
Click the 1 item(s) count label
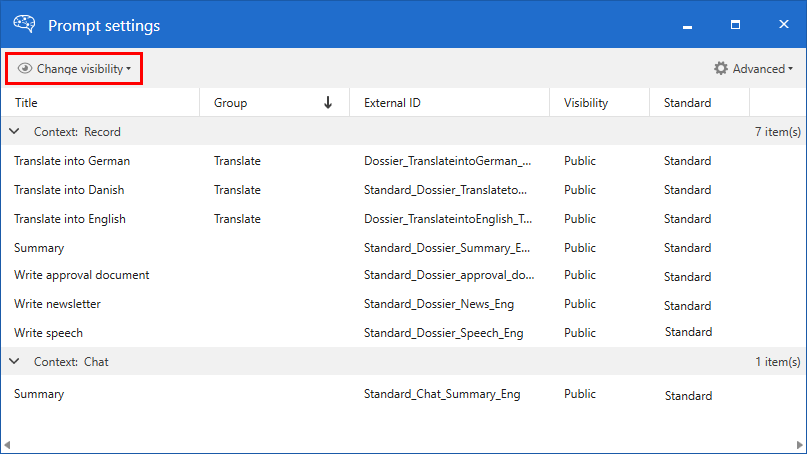[x=778, y=362]
